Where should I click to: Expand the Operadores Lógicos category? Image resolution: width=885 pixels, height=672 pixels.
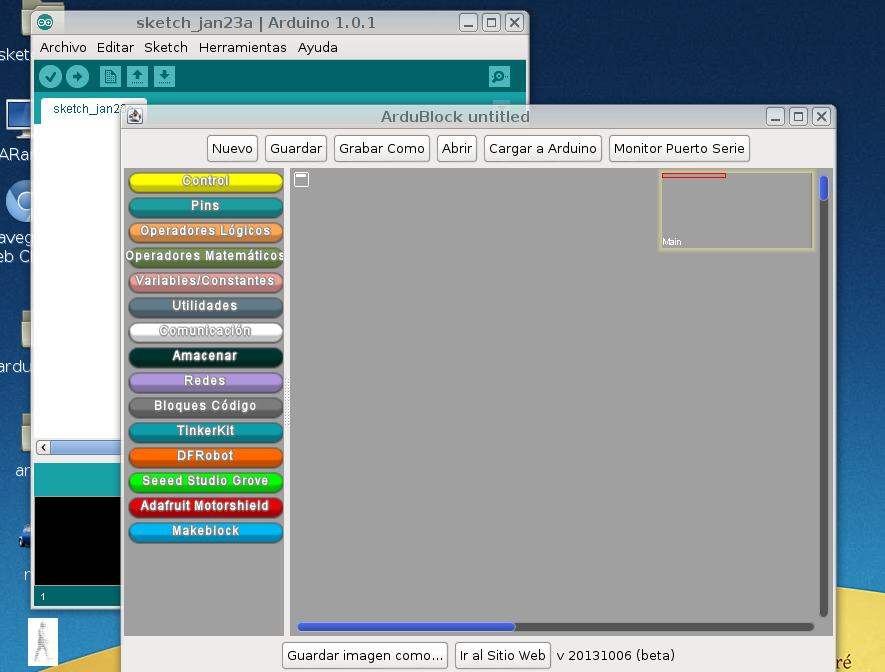[205, 231]
